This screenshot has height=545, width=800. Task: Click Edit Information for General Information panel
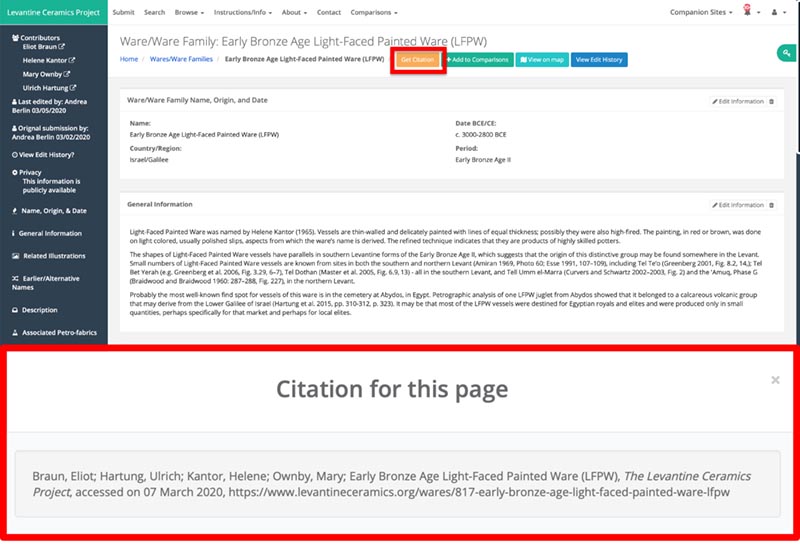(738, 205)
